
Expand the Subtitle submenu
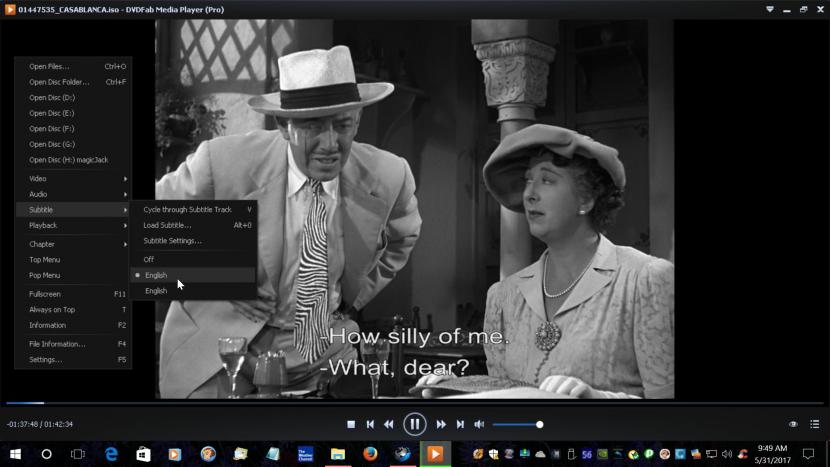tap(73, 210)
